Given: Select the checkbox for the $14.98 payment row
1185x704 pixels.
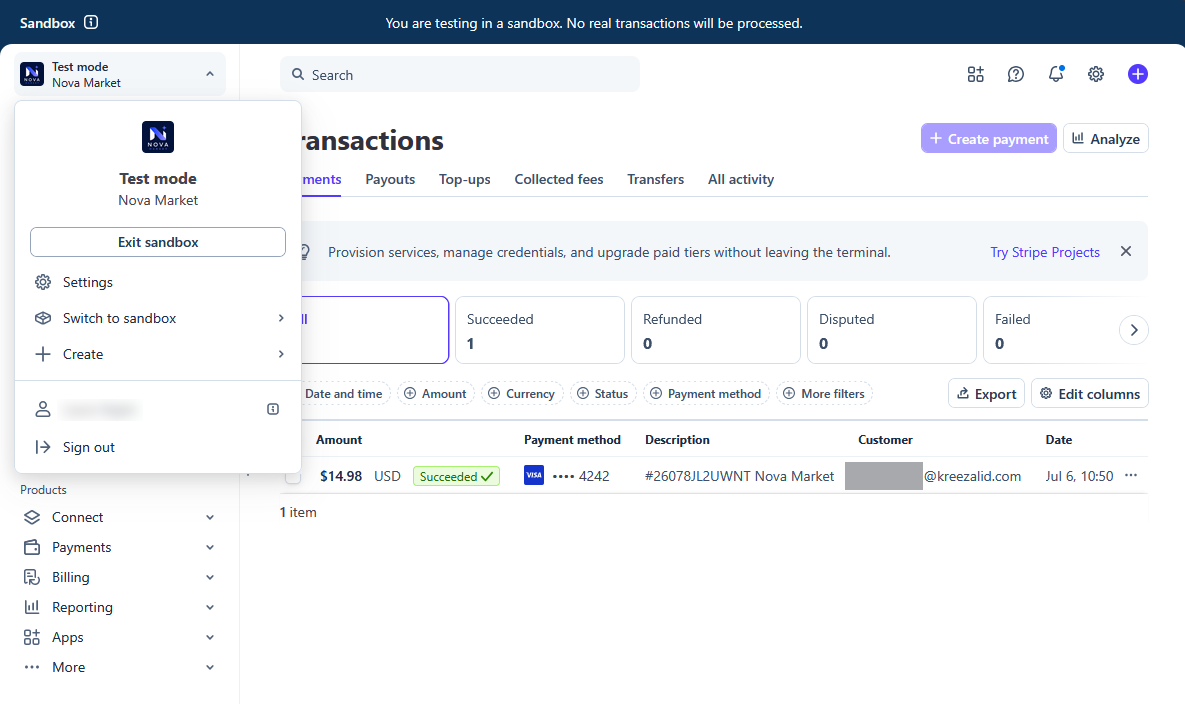Looking at the screenshot, I should [292, 477].
